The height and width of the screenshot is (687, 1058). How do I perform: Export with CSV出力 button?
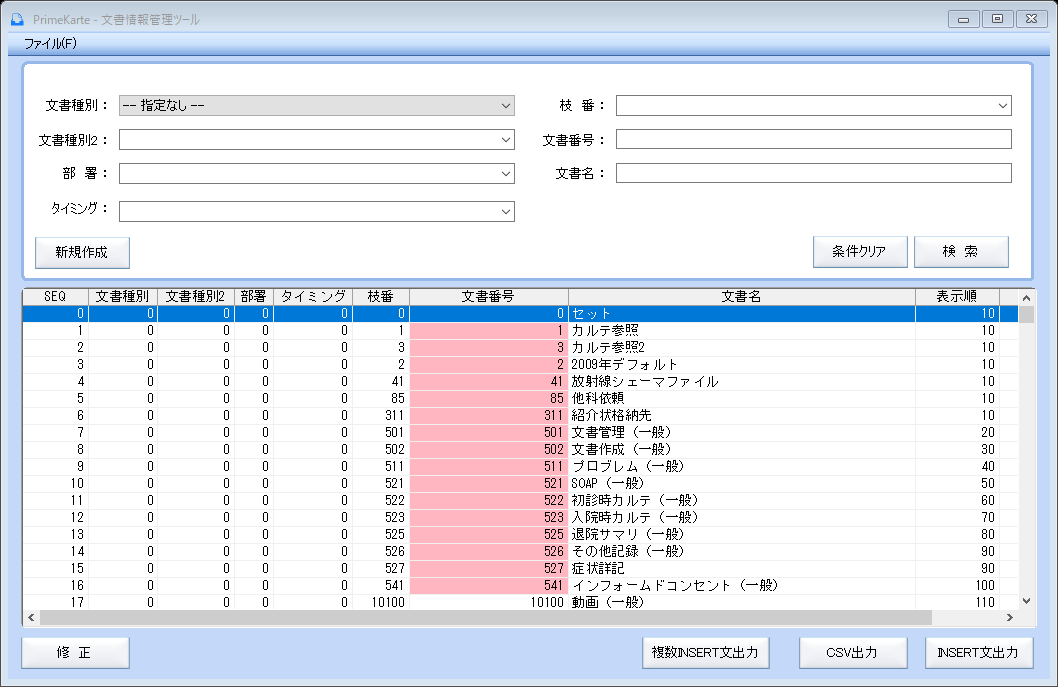pos(853,653)
